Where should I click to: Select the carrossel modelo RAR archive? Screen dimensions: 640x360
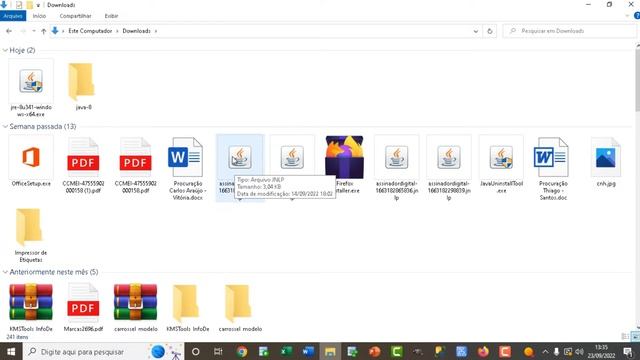click(x=136, y=307)
